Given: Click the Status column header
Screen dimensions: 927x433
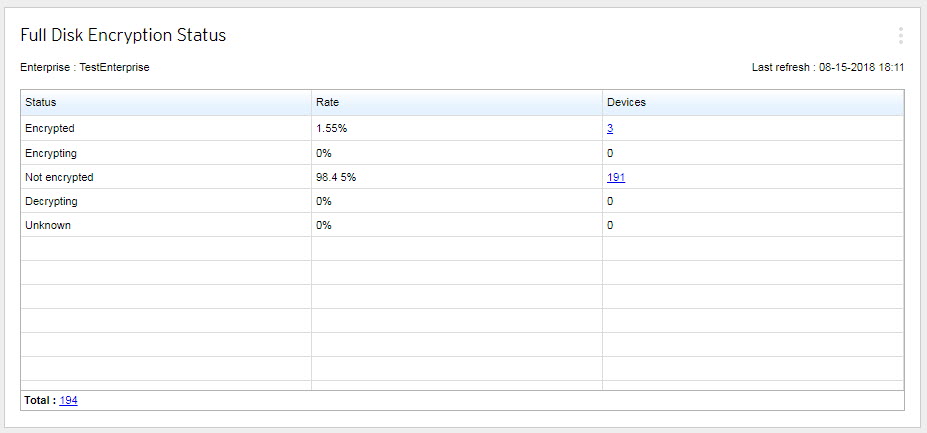Looking at the screenshot, I should click(x=41, y=102).
